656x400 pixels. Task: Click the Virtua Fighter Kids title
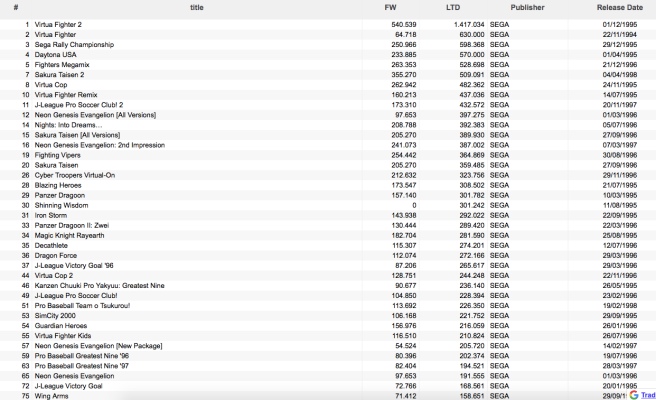point(63,336)
